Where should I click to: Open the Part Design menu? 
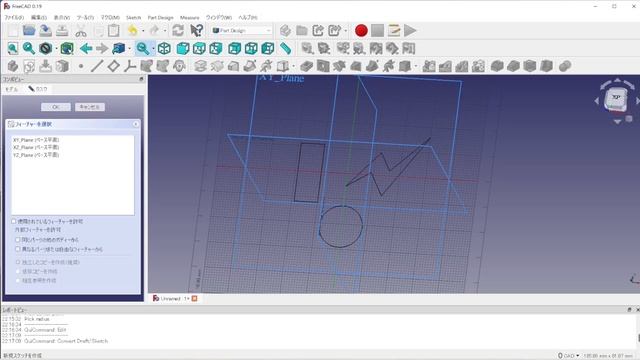pyautogui.click(x=160, y=18)
